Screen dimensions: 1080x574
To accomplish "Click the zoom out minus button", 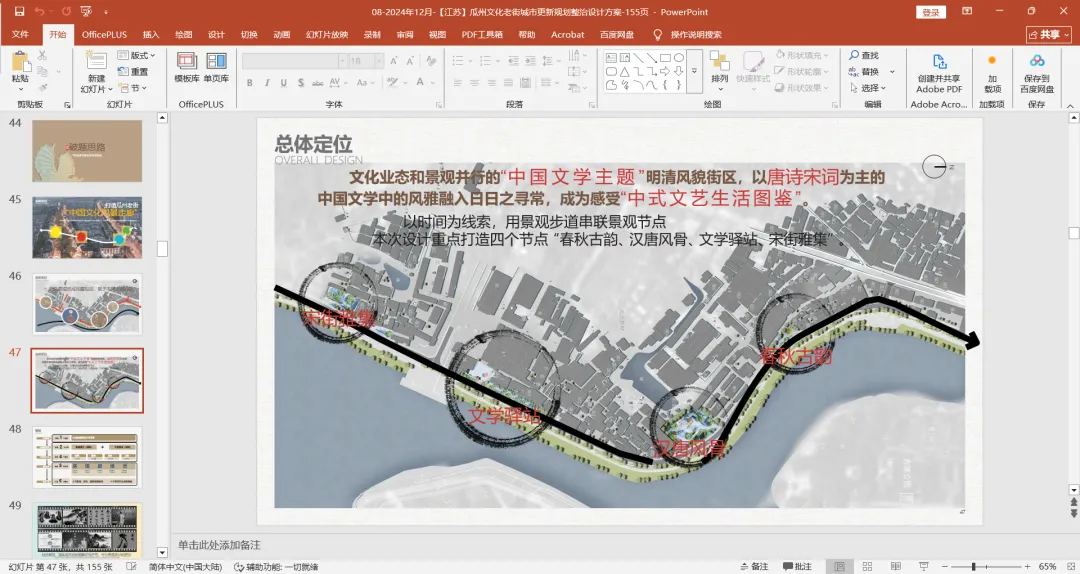I will pyautogui.click(x=945, y=566).
